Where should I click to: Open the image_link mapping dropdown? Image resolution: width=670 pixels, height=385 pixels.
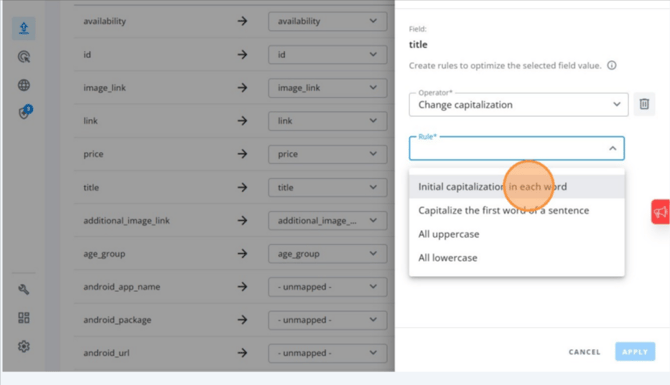[x=328, y=88]
